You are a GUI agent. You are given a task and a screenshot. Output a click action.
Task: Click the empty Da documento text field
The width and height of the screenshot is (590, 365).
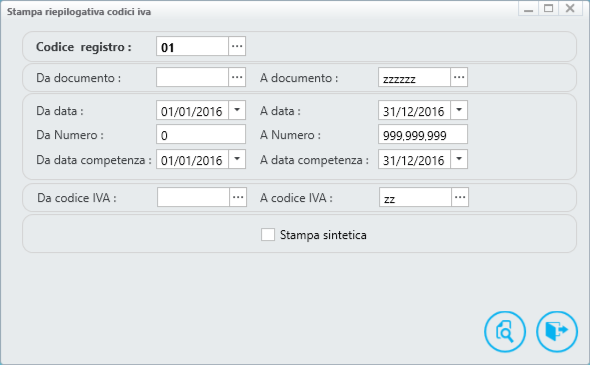192,77
